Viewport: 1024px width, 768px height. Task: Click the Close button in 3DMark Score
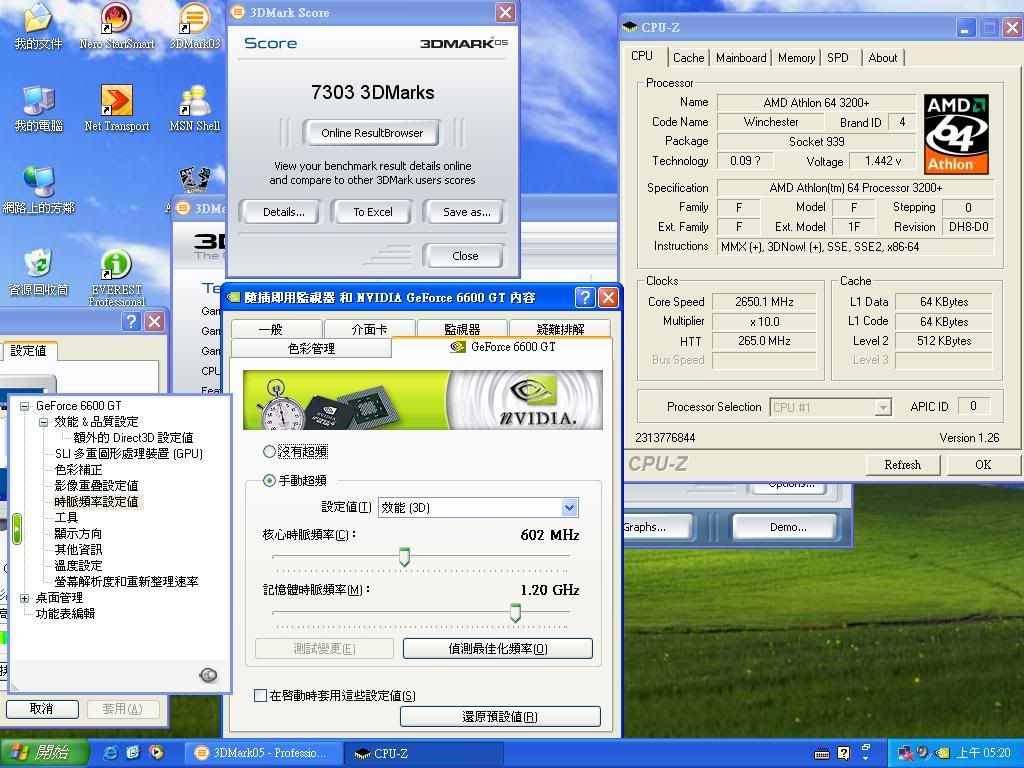click(465, 256)
